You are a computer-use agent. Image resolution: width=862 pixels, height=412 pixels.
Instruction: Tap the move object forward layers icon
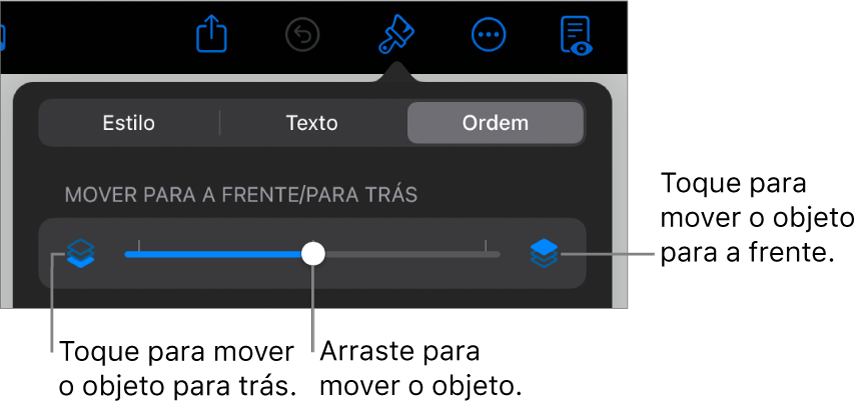click(544, 254)
